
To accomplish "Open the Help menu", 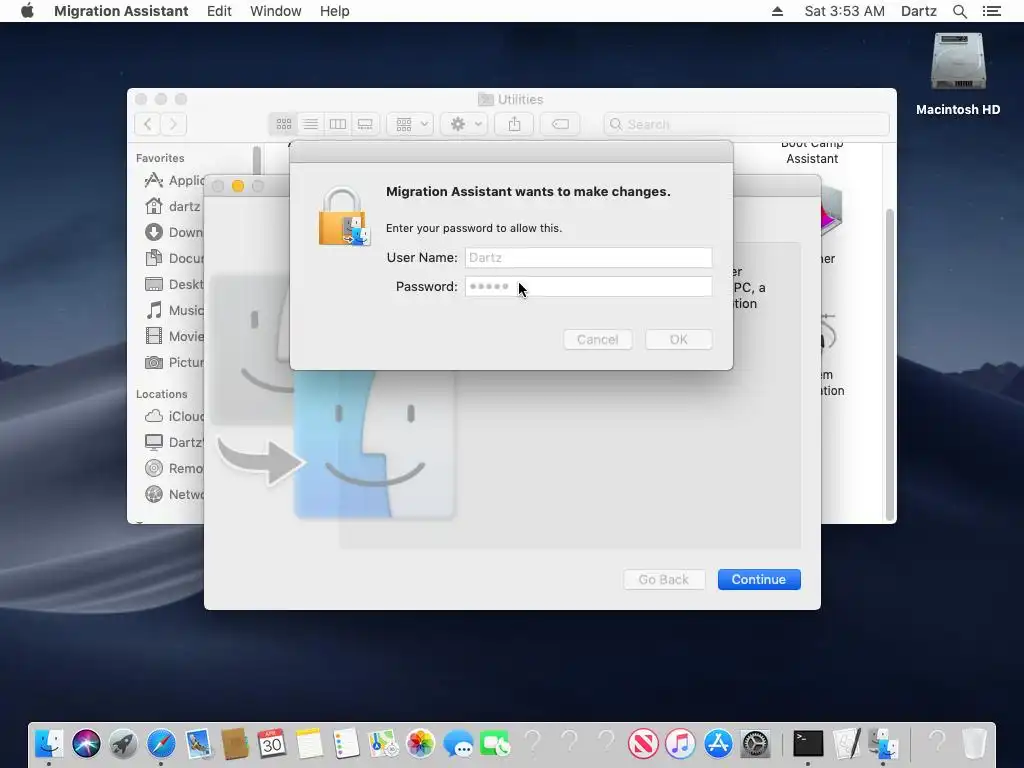I will (x=334, y=11).
